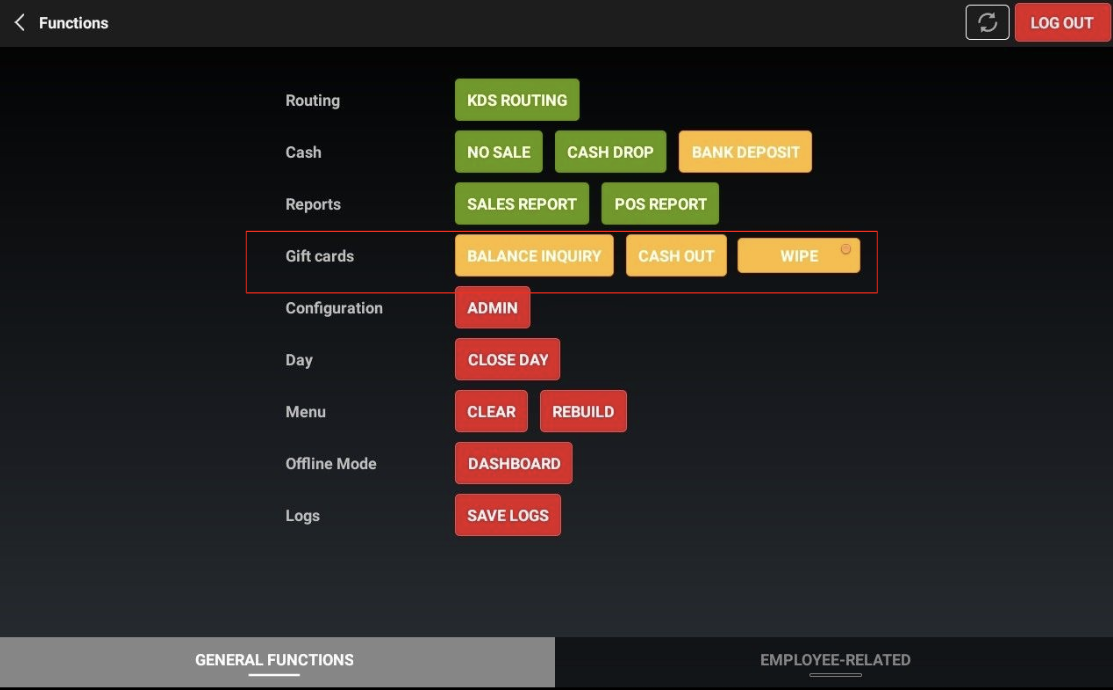Start a BANK DEPOSIT
Screen dimensions: 1113x690
(x=745, y=152)
